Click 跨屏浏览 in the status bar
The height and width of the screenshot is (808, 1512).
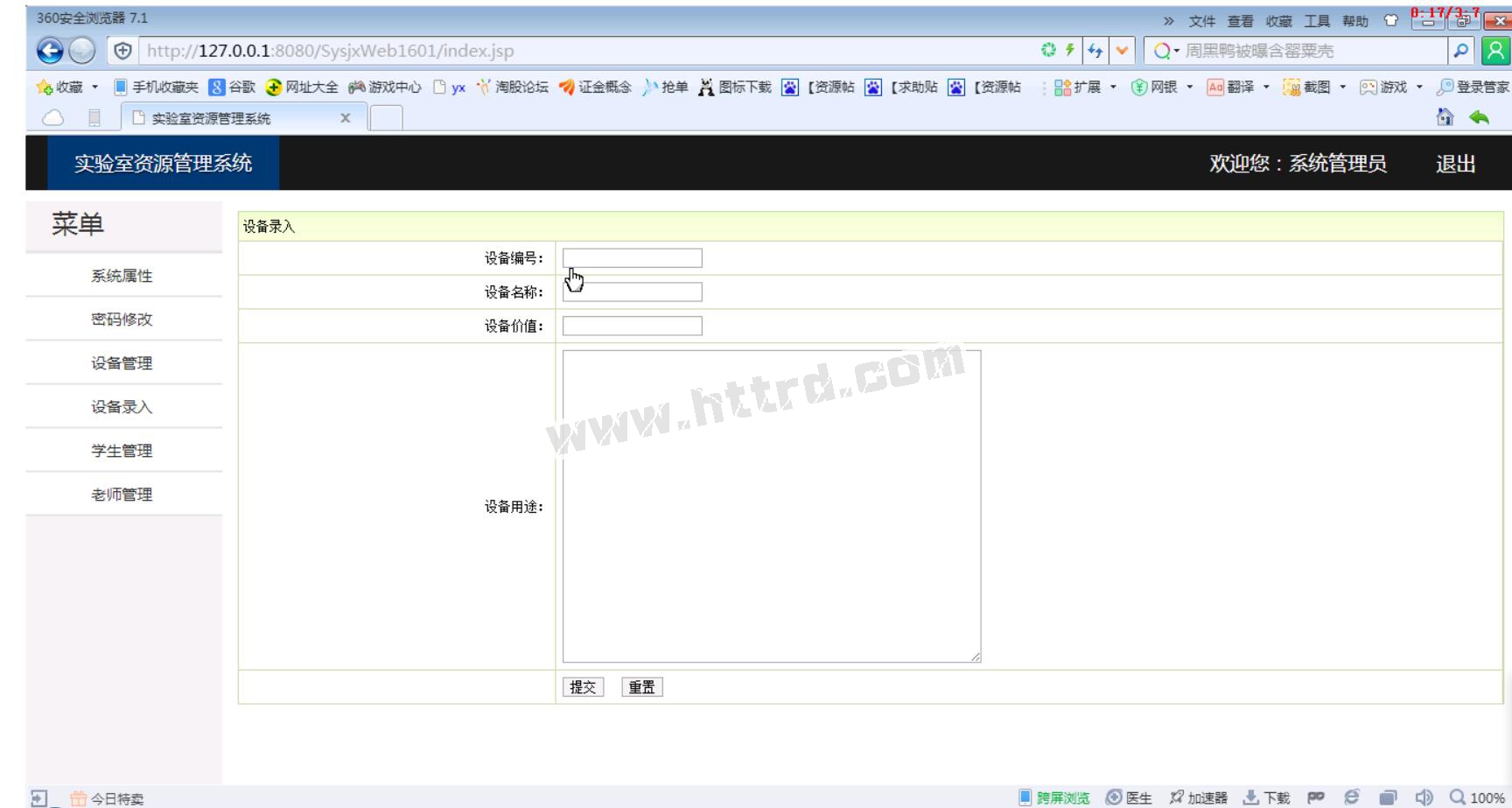pos(1054,797)
